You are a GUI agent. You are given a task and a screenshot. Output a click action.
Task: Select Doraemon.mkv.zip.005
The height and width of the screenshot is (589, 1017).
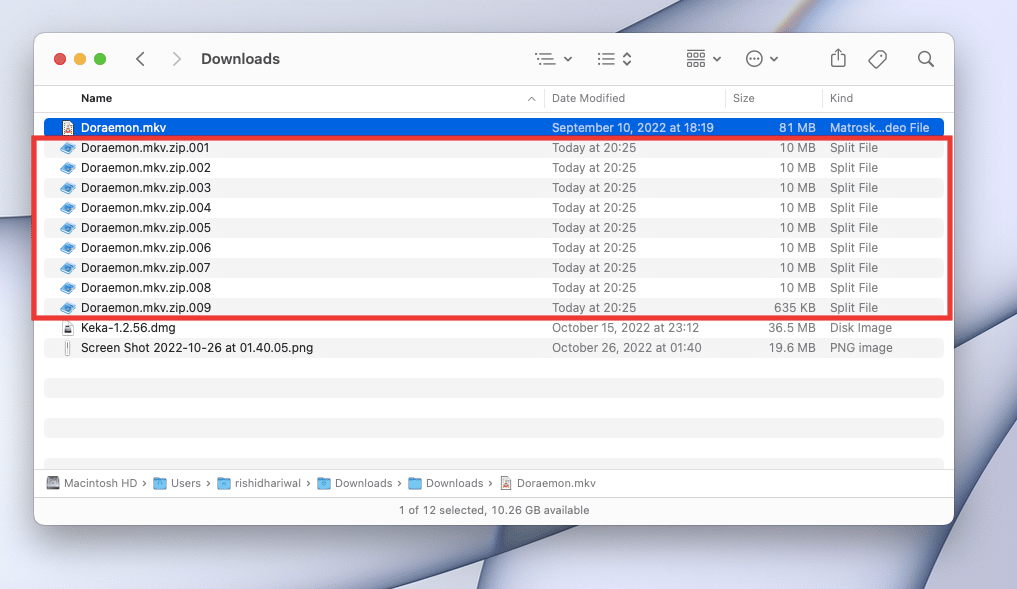point(494,228)
